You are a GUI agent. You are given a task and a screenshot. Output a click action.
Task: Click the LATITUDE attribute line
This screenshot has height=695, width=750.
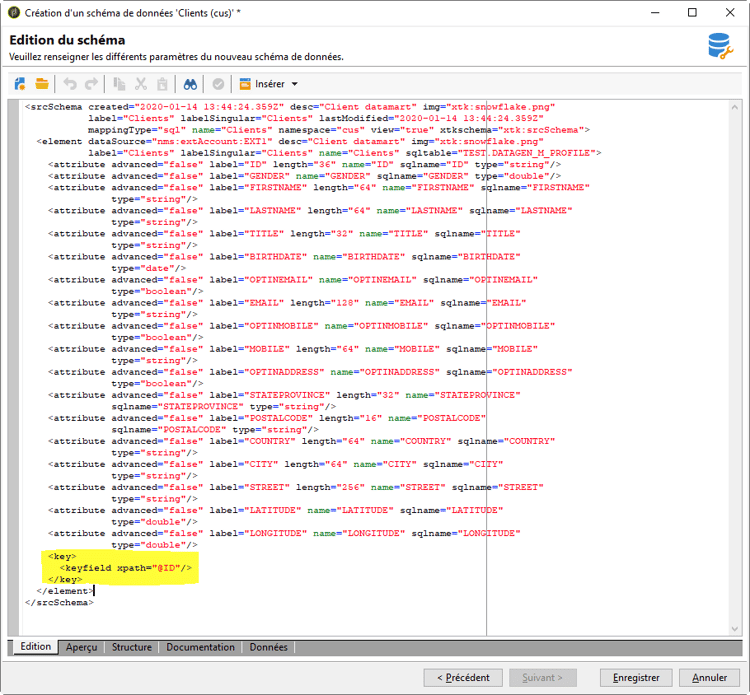(x=276, y=510)
